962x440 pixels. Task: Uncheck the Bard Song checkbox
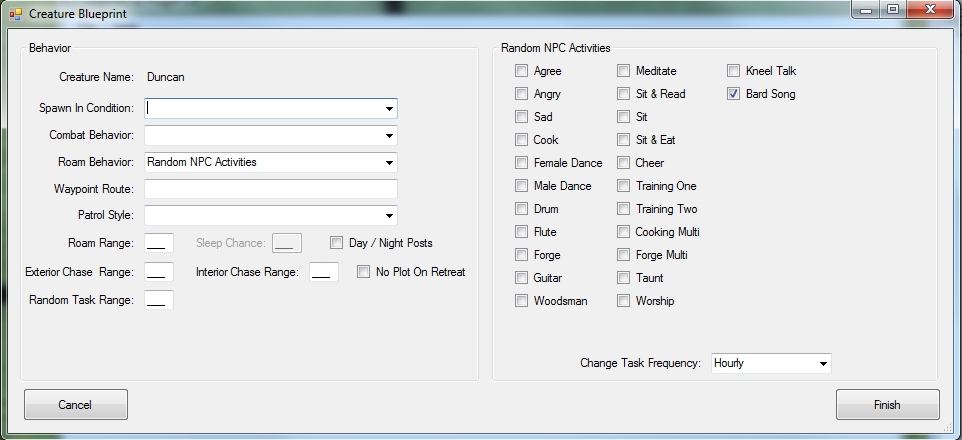coord(734,94)
